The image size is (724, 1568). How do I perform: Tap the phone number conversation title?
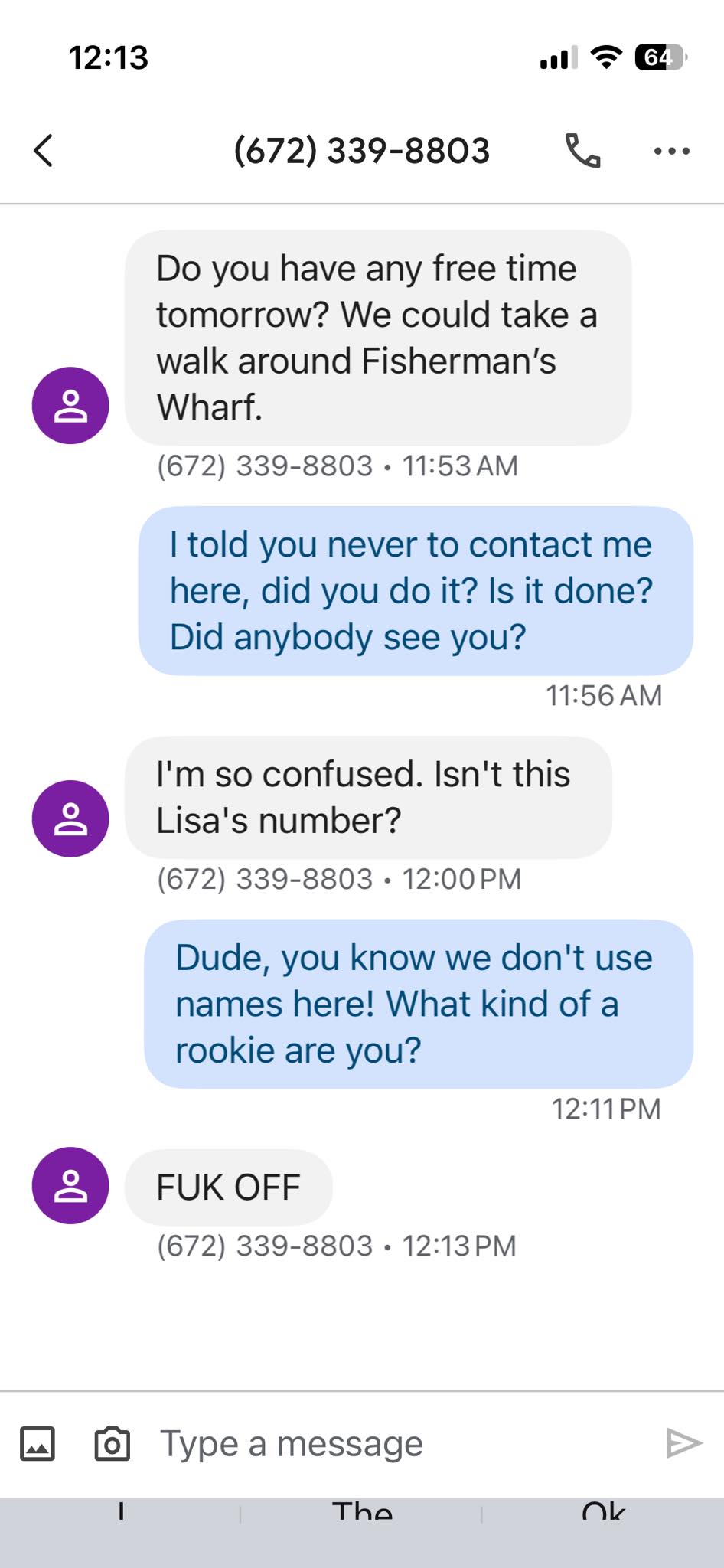(x=361, y=150)
